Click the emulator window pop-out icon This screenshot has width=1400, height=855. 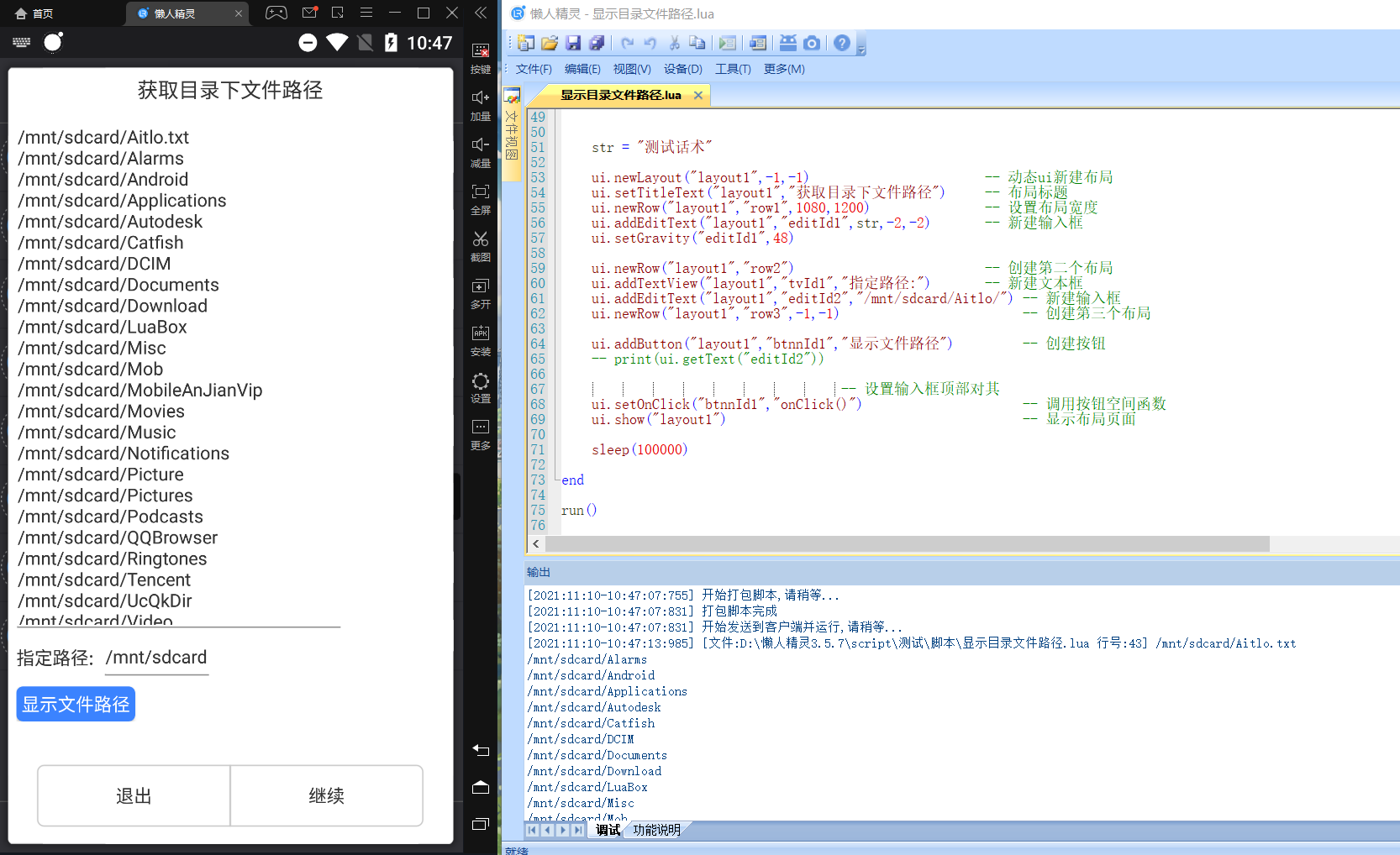(x=338, y=13)
